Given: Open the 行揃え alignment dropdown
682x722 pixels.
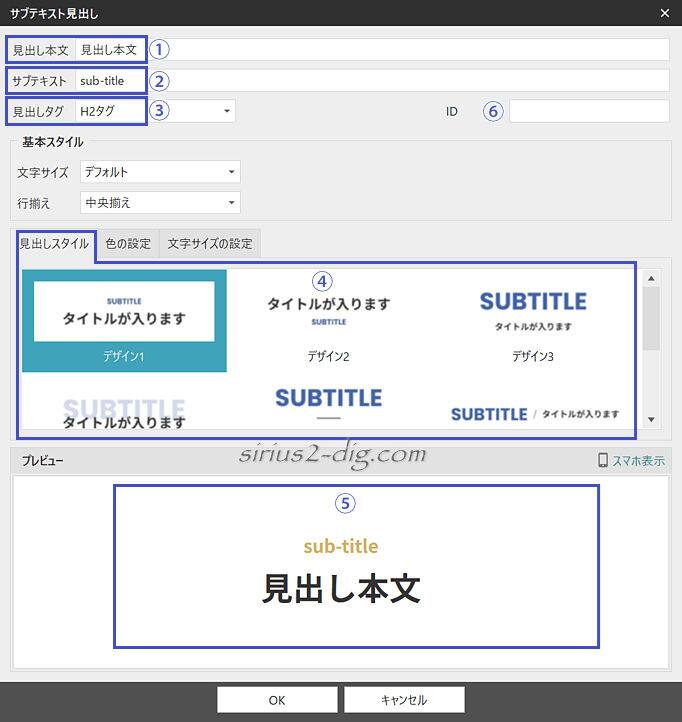Looking at the screenshot, I should tap(160, 203).
